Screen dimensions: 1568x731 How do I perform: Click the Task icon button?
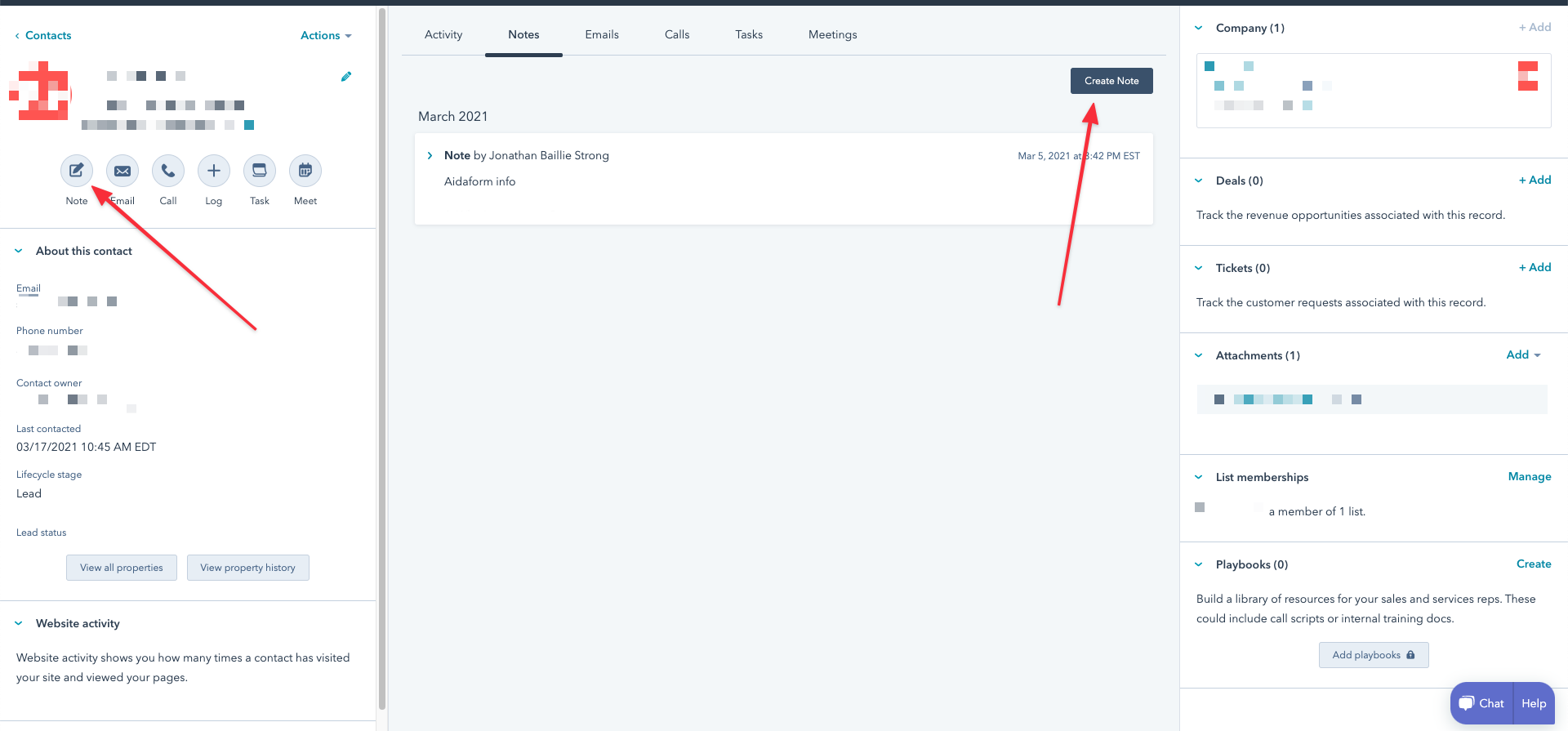(x=260, y=171)
